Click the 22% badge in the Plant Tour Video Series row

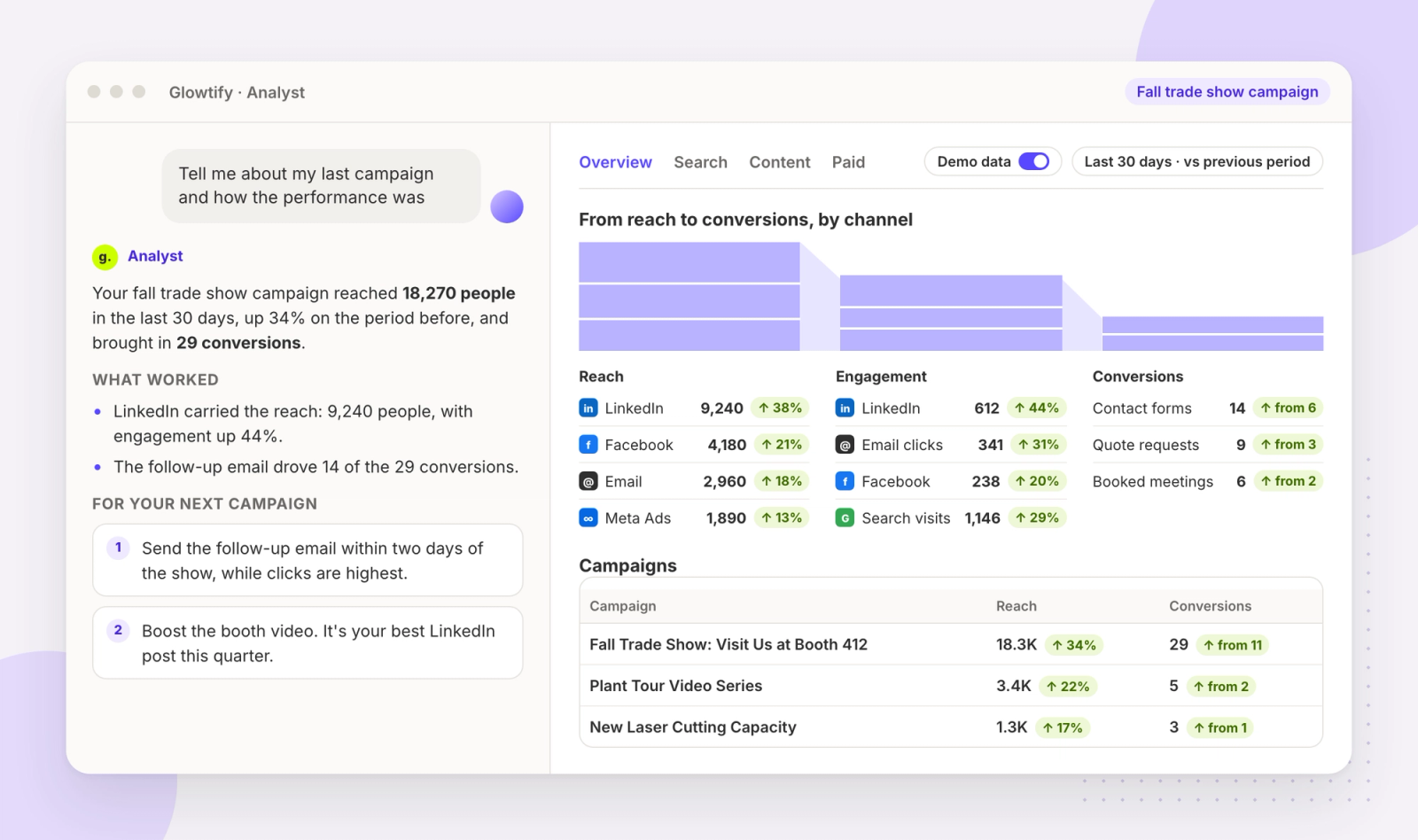pos(1068,687)
